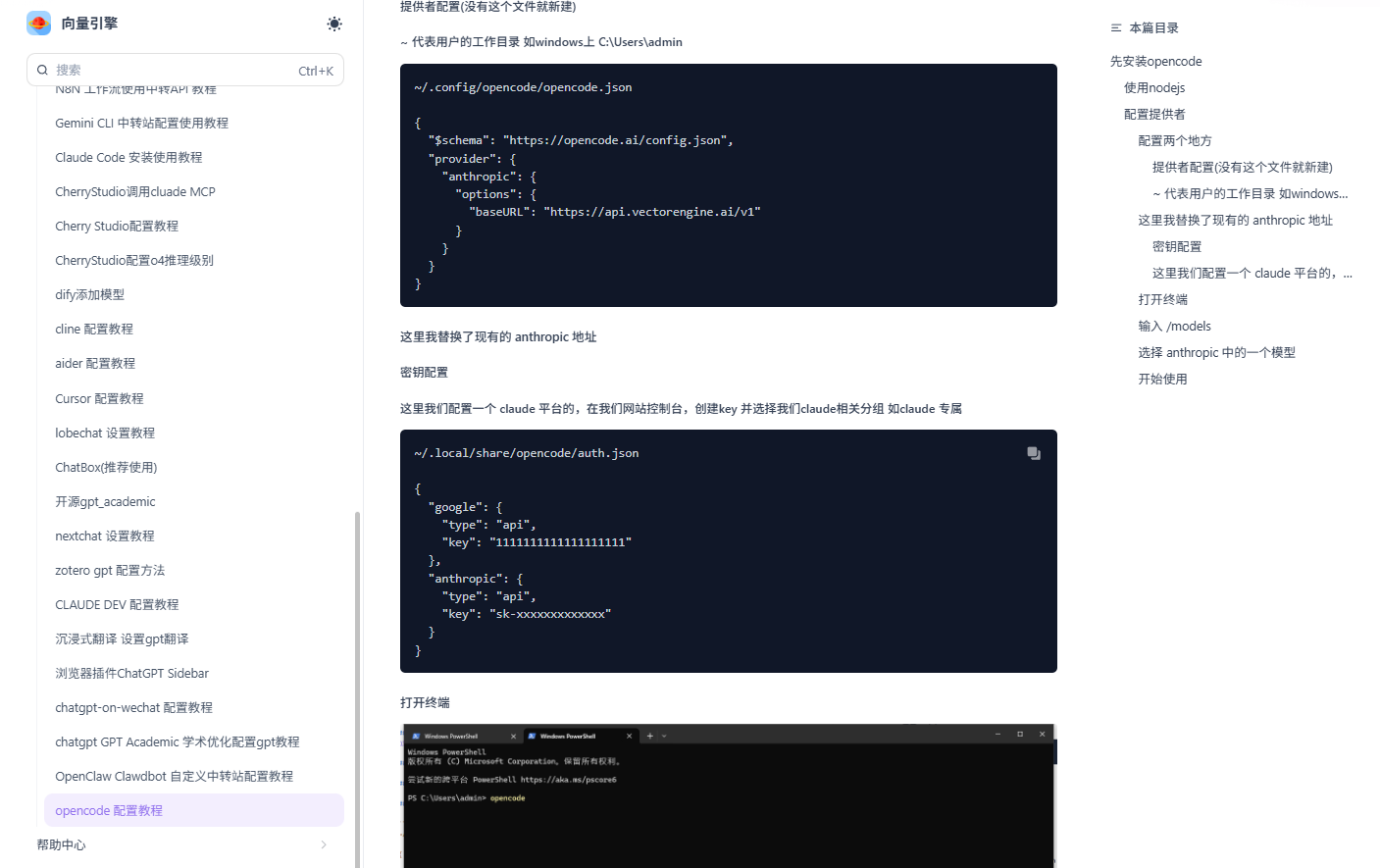Jump to 这里我替换了现有的 anthropic 地址 in contents
Viewport: 1380px width, 868px height.
tap(1235, 220)
